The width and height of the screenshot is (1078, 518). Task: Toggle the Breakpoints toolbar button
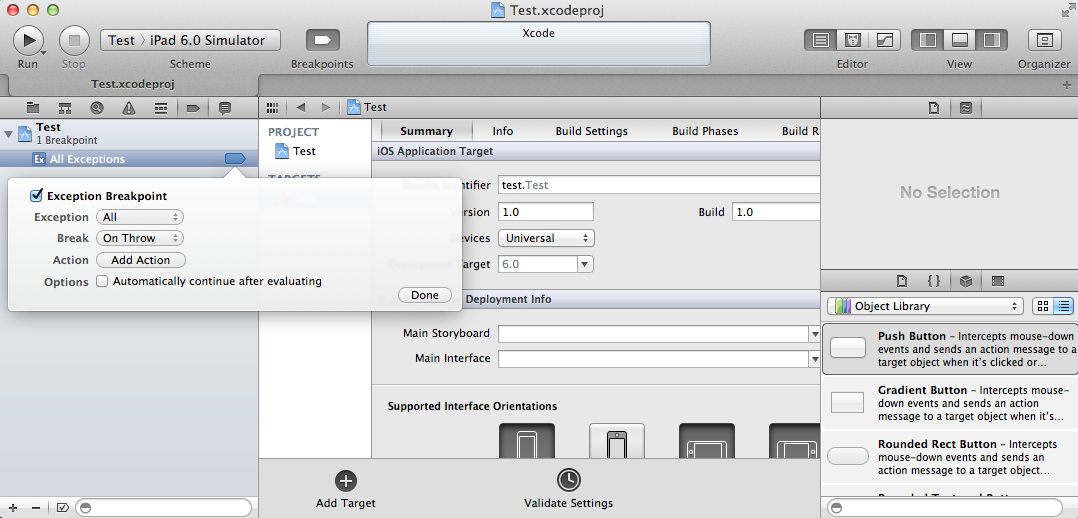[322, 40]
